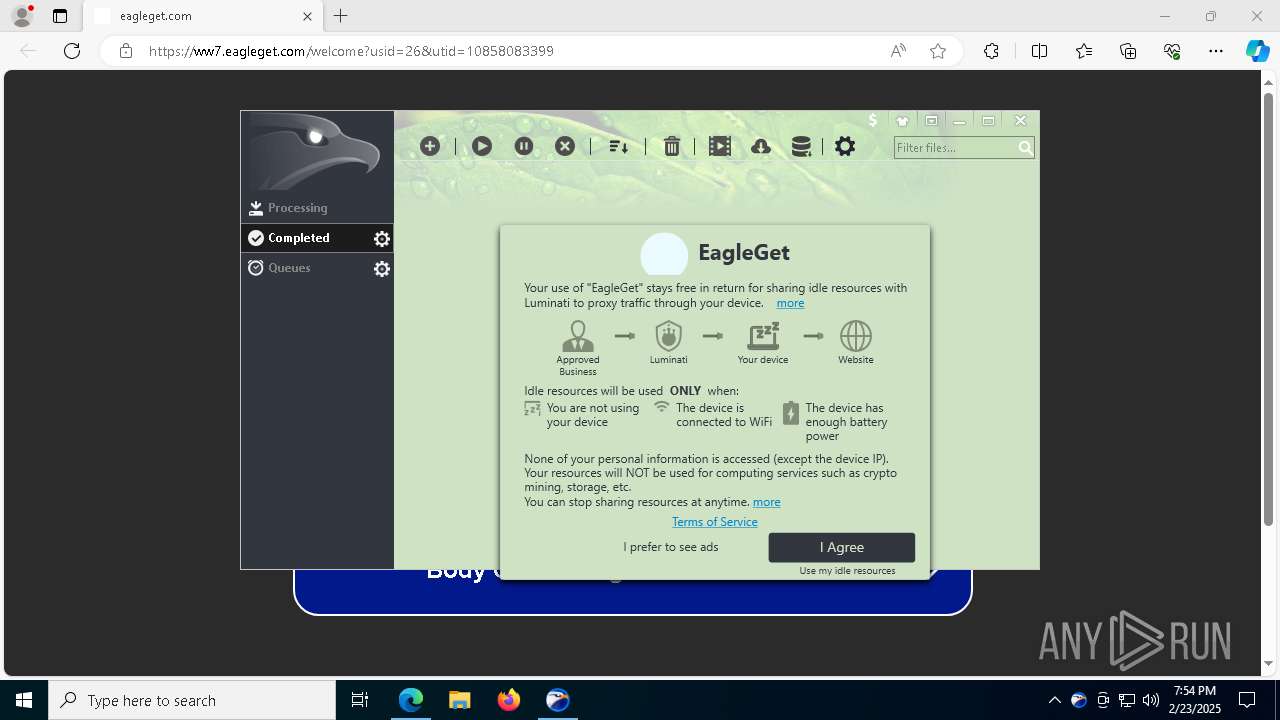Click the skin shirt icon in EagleGet title
This screenshot has height=720, width=1280.
pos(902,121)
